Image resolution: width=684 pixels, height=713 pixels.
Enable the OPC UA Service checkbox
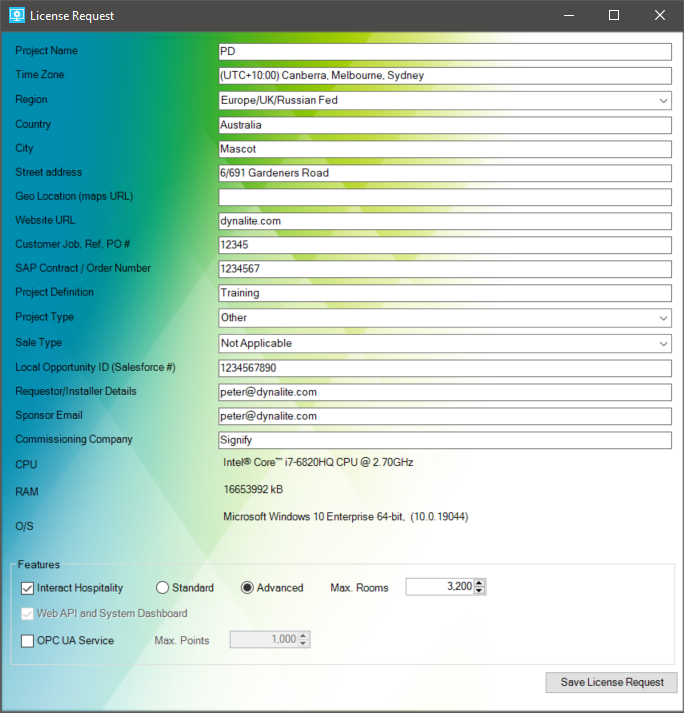pyautogui.click(x=27, y=641)
